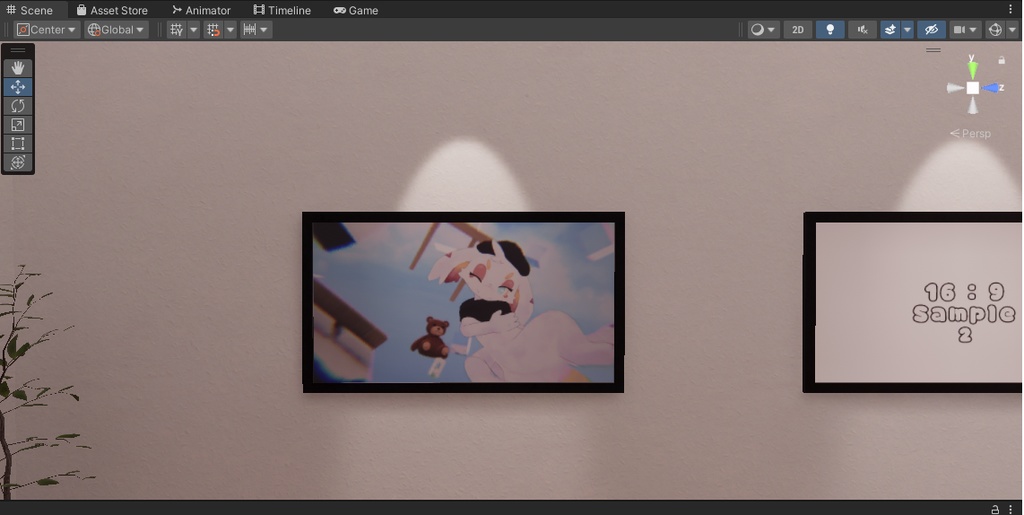1024x515 pixels.
Task: Toggle the orientation gizmo lock
Action: click(1002, 60)
